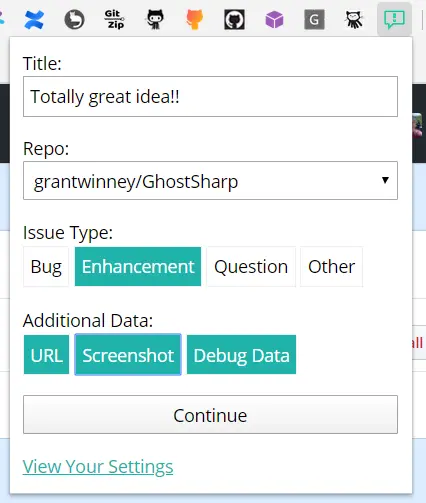Open the View Your Settings link
Image resolution: width=426 pixels, height=503 pixels.
pos(98,466)
